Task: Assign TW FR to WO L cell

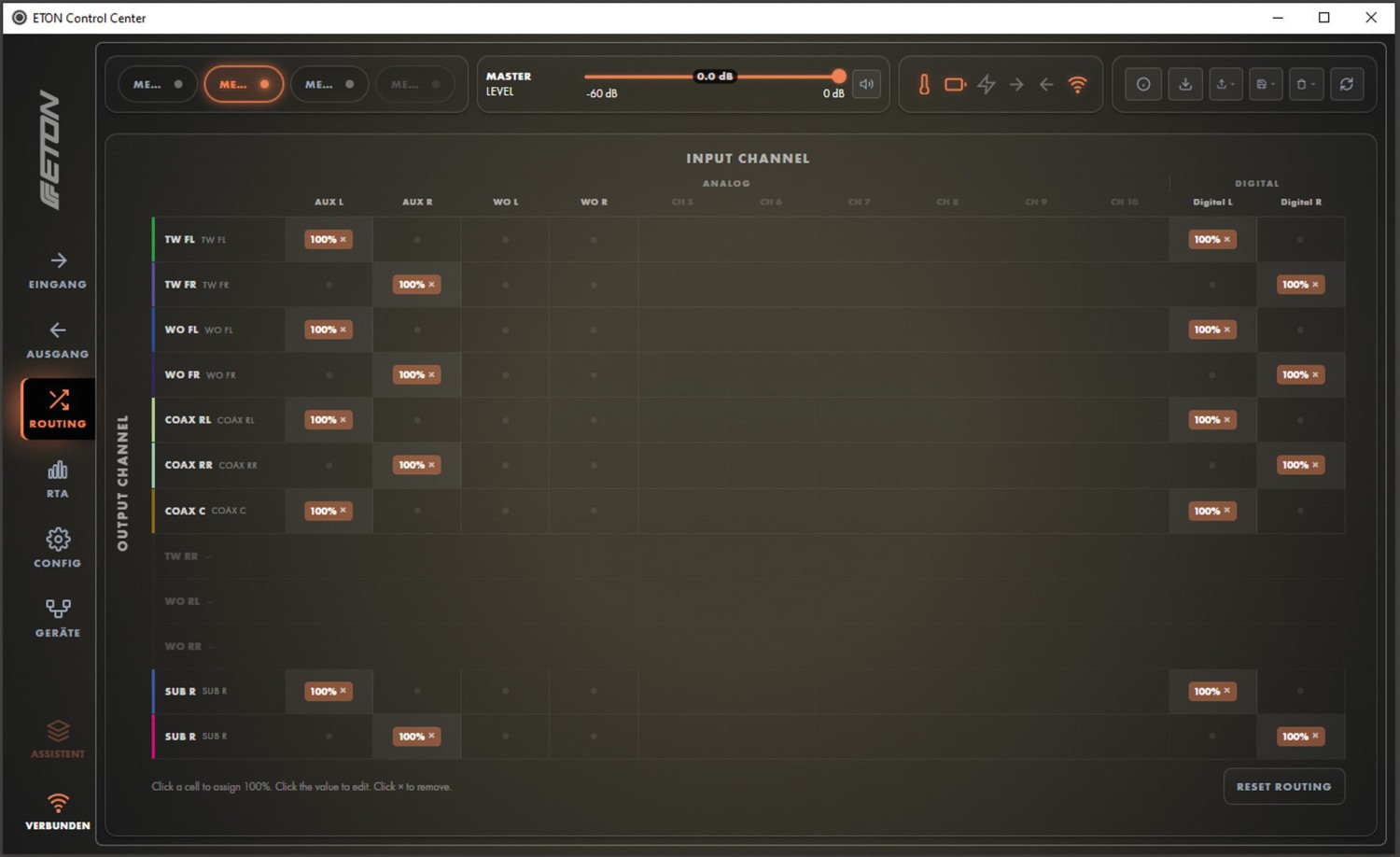Action: [505, 285]
